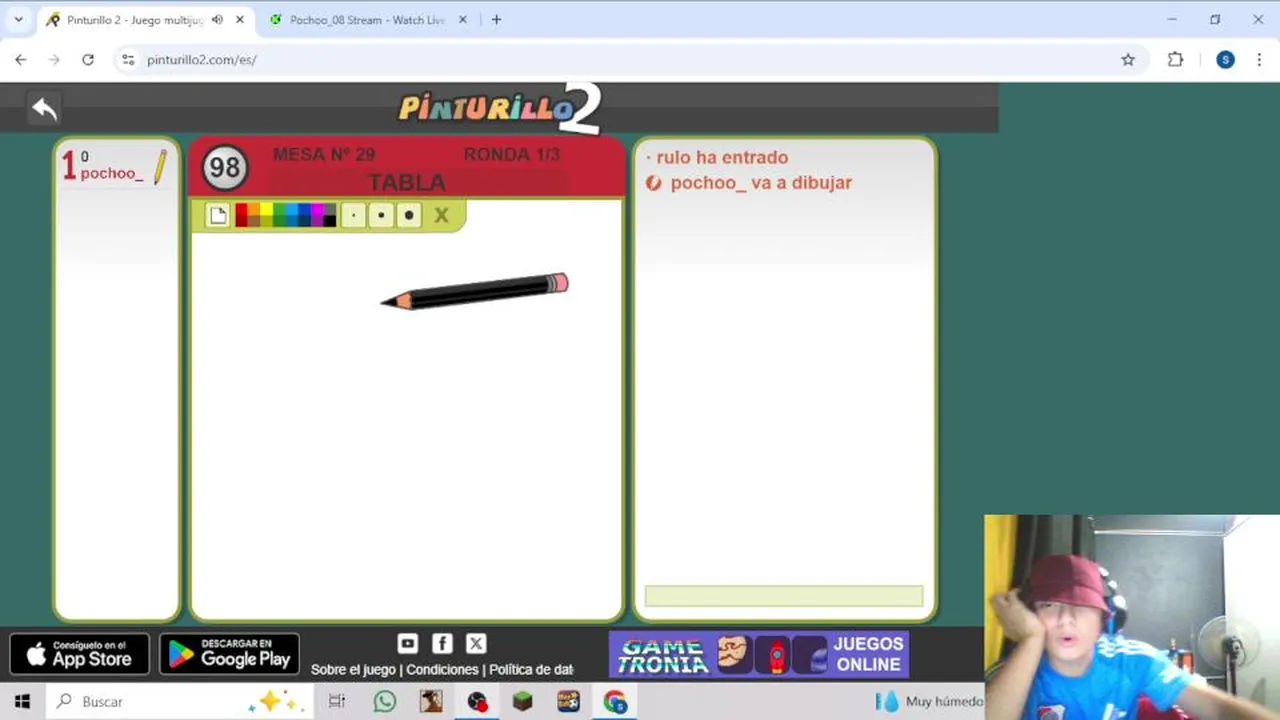
Task: Select the medium brush size dot
Action: pyautogui.click(x=381, y=215)
